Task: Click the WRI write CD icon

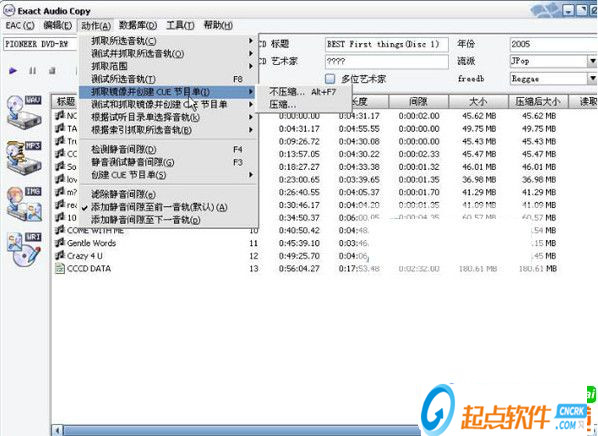Action: 24,249
